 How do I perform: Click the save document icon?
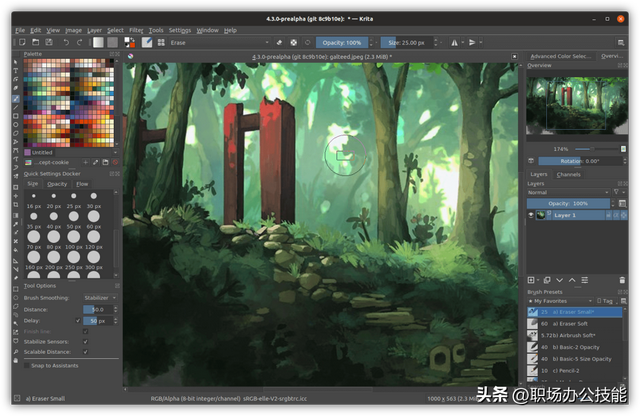pos(47,43)
